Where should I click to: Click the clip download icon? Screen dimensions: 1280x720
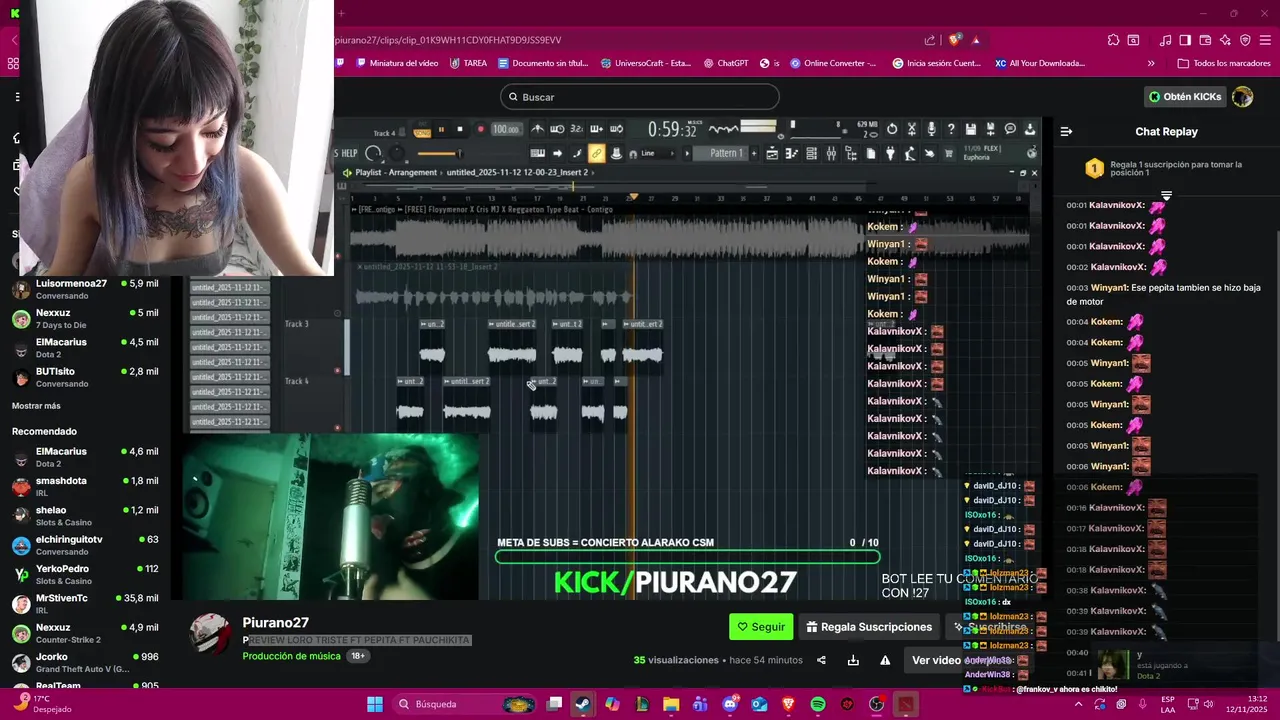tap(853, 660)
